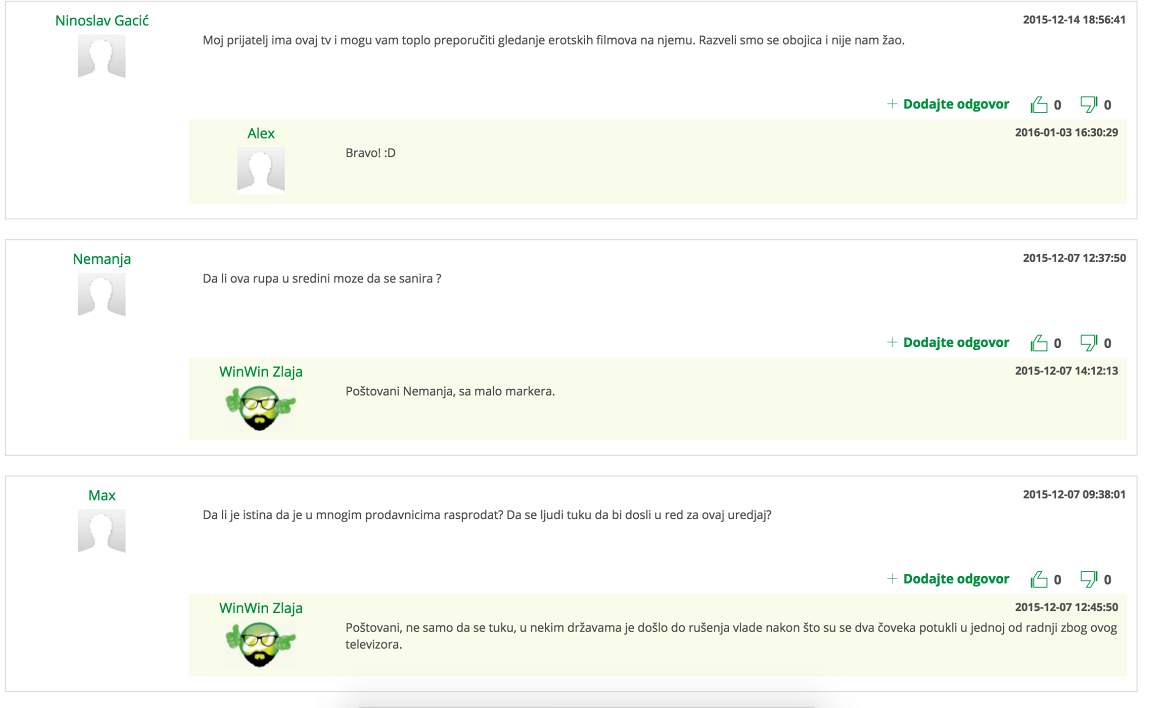Click Alex's gray avatar image
Image resolution: width=1150 pixels, height=708 pixels.
[x=261, y=169]
